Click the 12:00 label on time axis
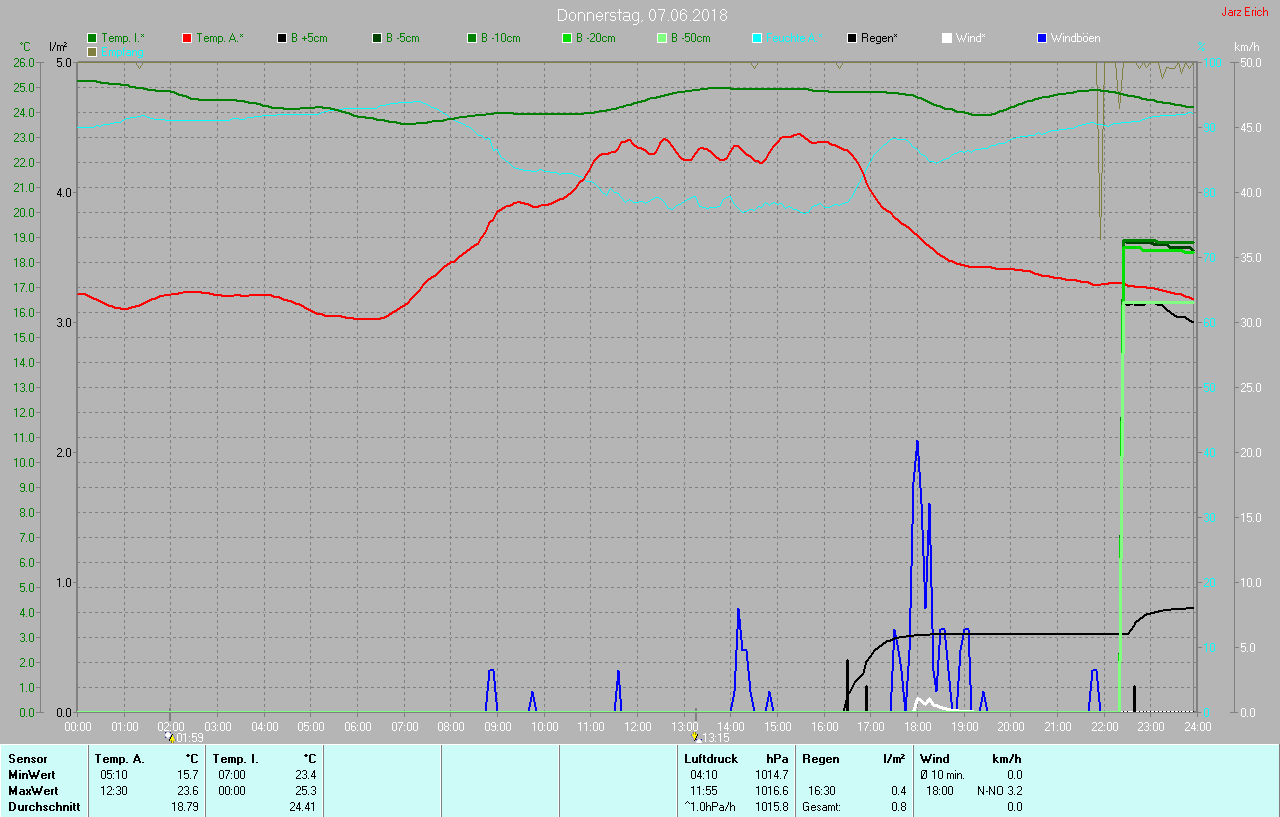The height and width of the screenshot is (817, 1280). tap(638, 727)
